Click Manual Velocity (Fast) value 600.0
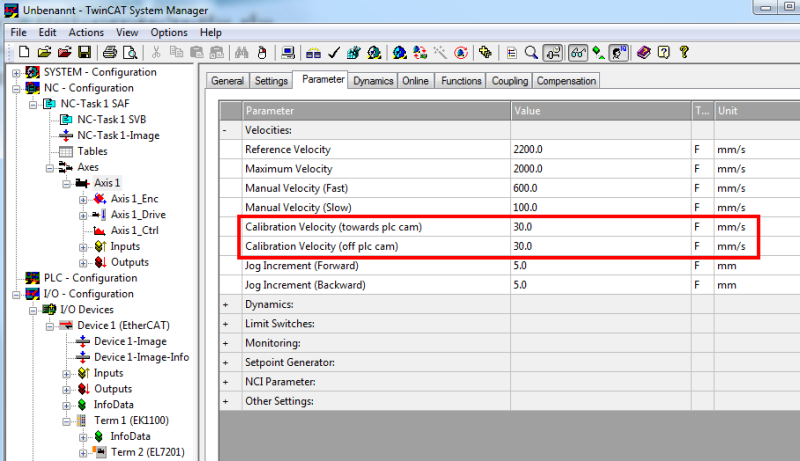Viewport: 800px width, 461px height. [x=525, y=188]
